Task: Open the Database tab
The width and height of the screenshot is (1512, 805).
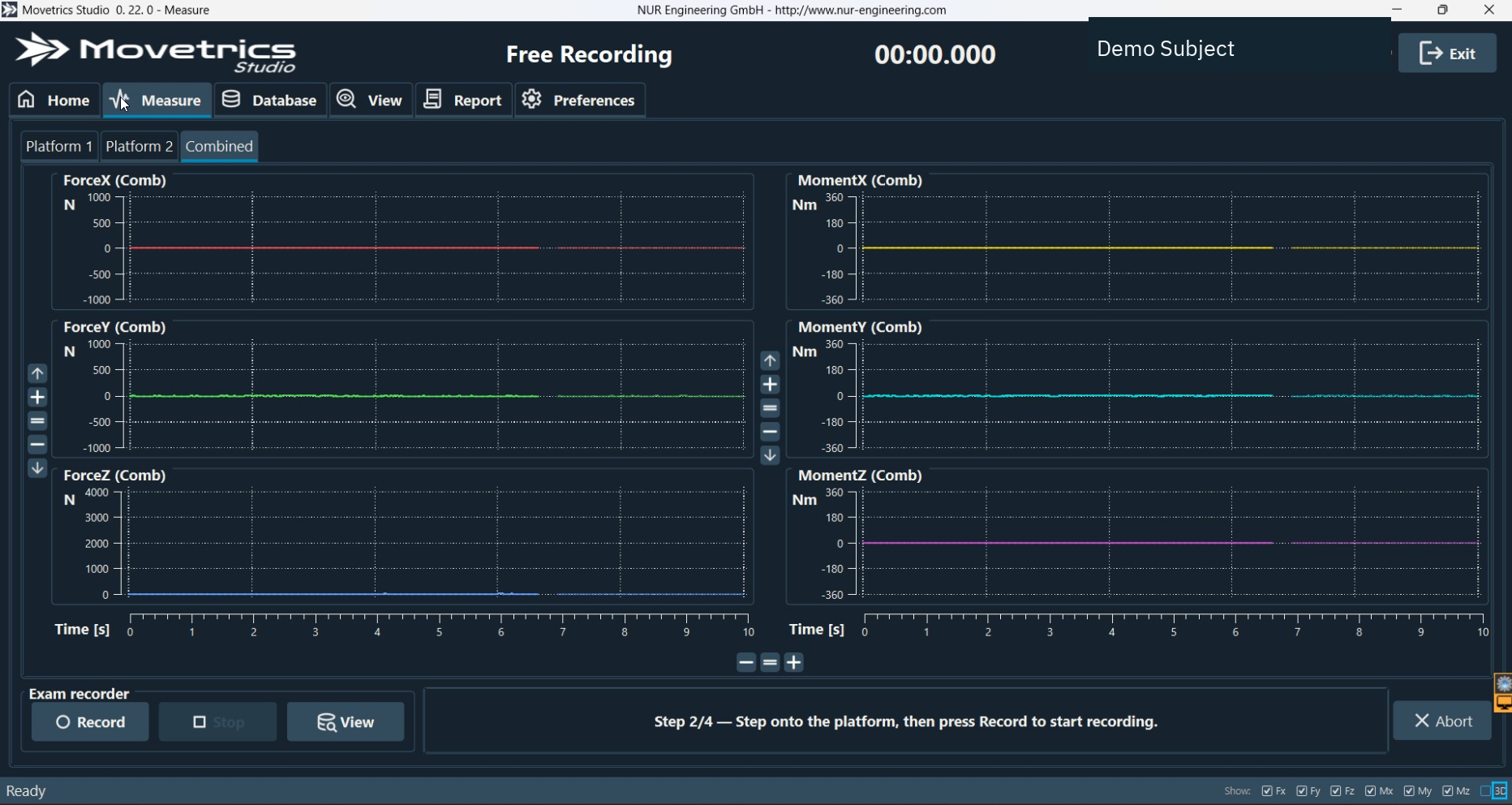Action: pyautogui.click(x=270, y=100)
